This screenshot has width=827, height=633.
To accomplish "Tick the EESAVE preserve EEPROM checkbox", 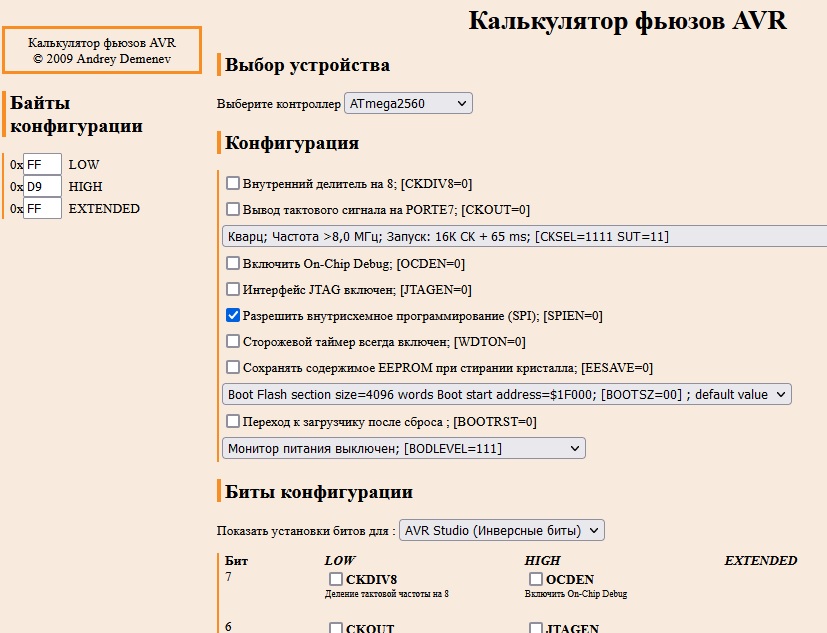I will tap(233, 367).
